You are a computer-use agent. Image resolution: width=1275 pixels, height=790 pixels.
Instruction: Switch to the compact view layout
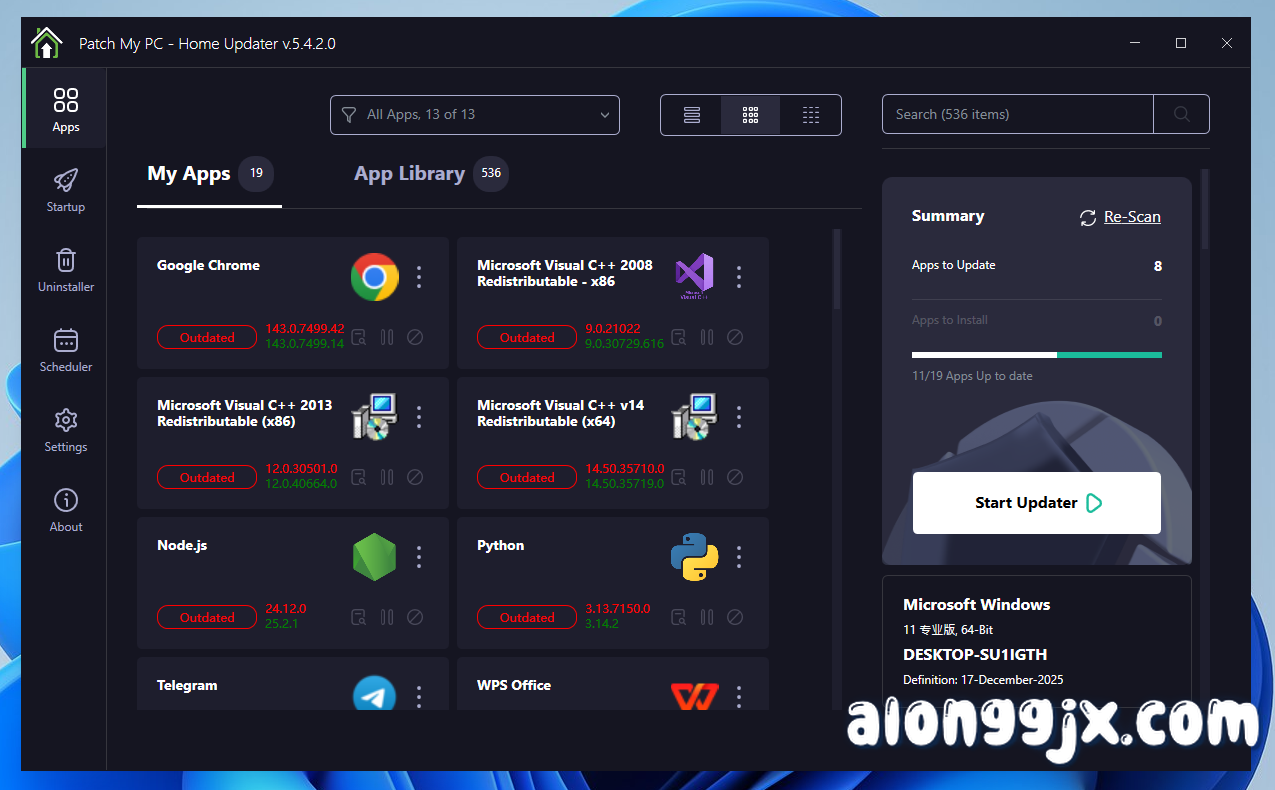[x=810, y=115]
